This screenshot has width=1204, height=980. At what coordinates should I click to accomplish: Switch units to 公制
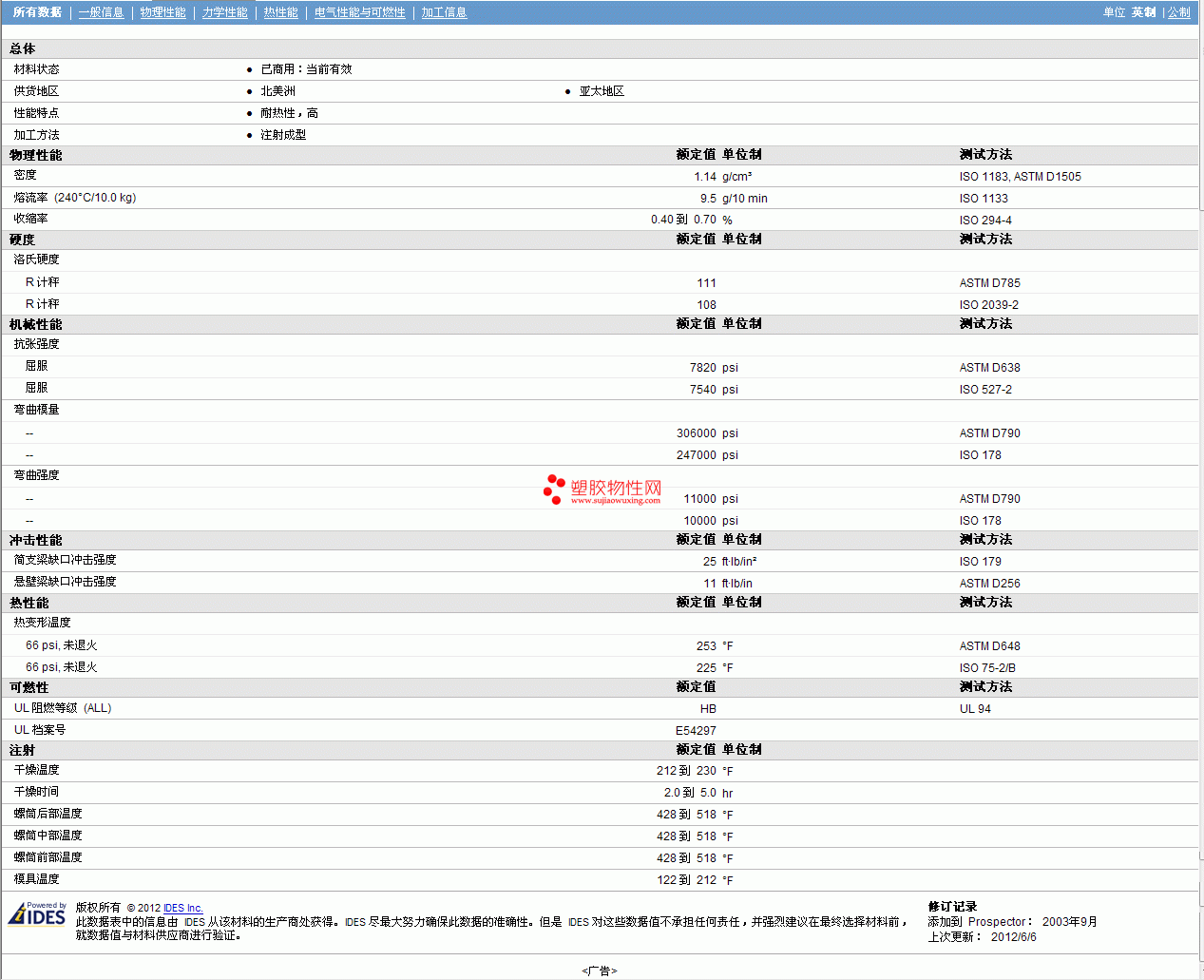1178,12
